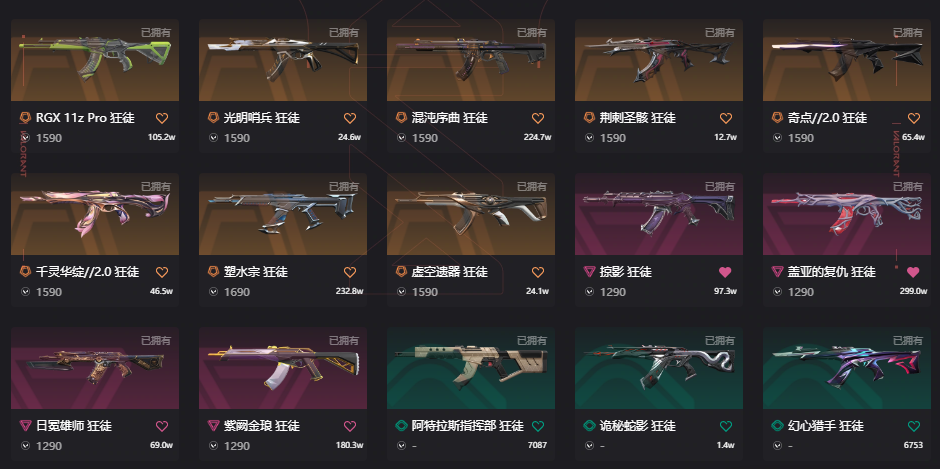Click tier badge icon beside 光明哨兵 狂徒
This screenshot has width=940, height=469.
(x=213, y=118)
